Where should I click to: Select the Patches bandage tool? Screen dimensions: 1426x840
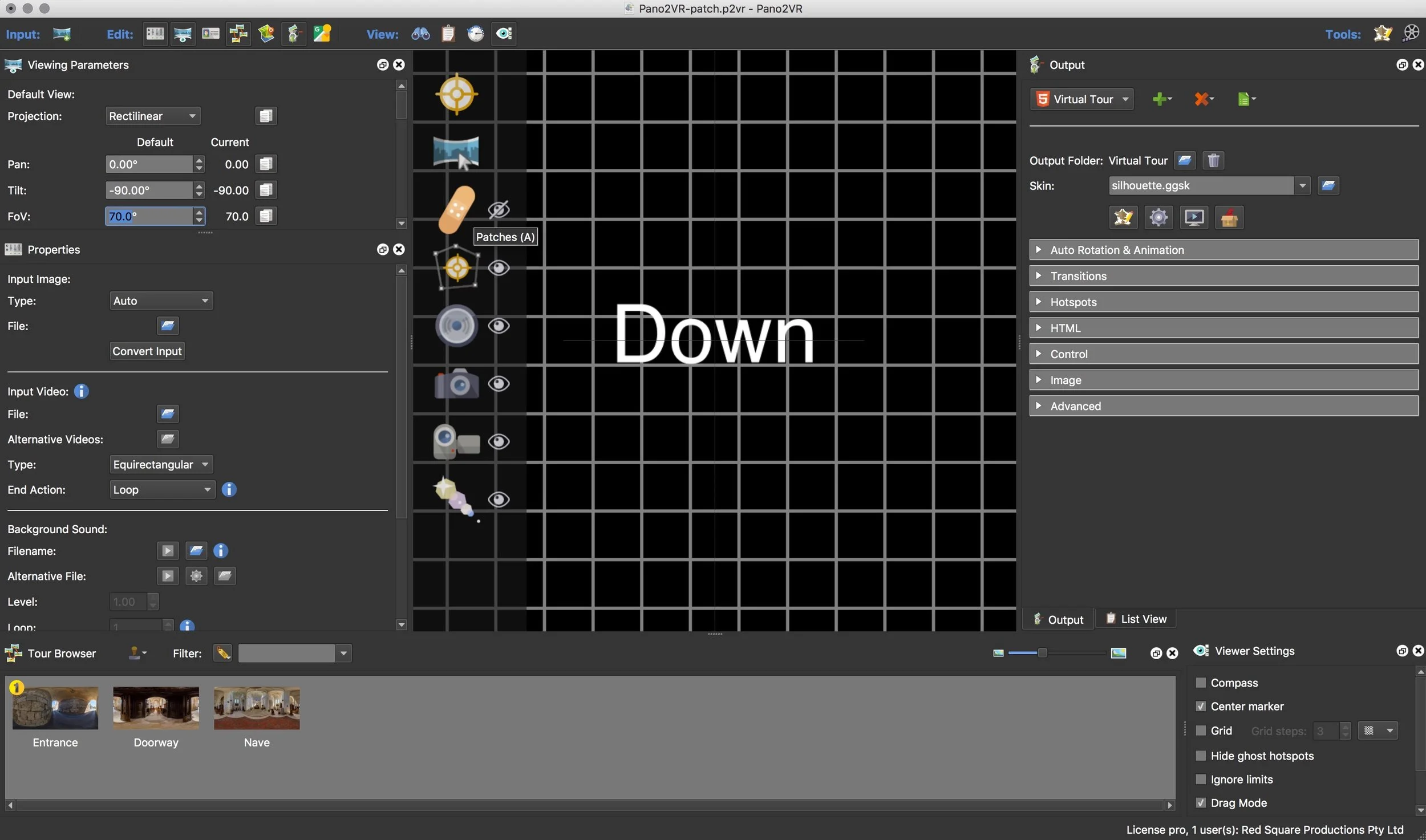click(x=456, y=209)
